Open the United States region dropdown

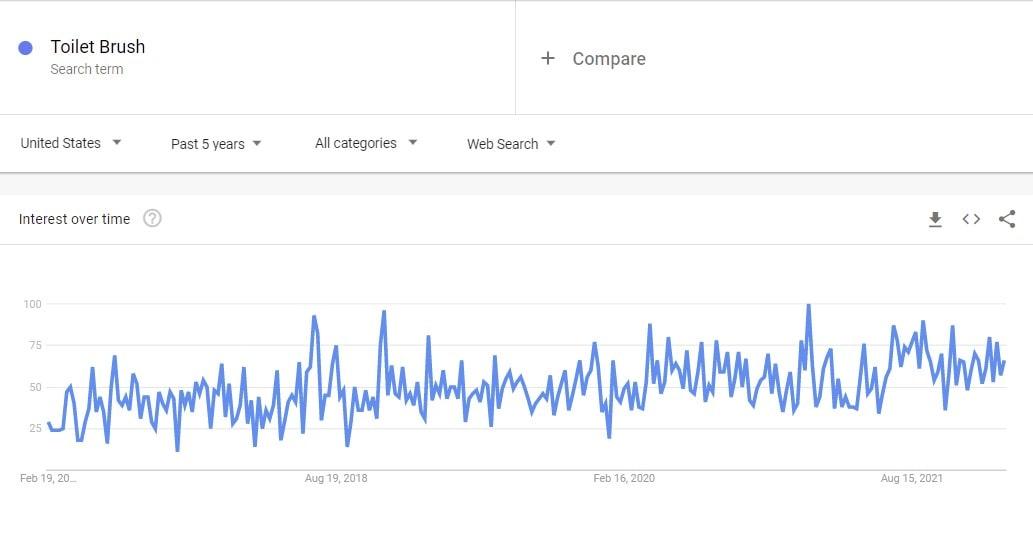(x=70, y=143)
